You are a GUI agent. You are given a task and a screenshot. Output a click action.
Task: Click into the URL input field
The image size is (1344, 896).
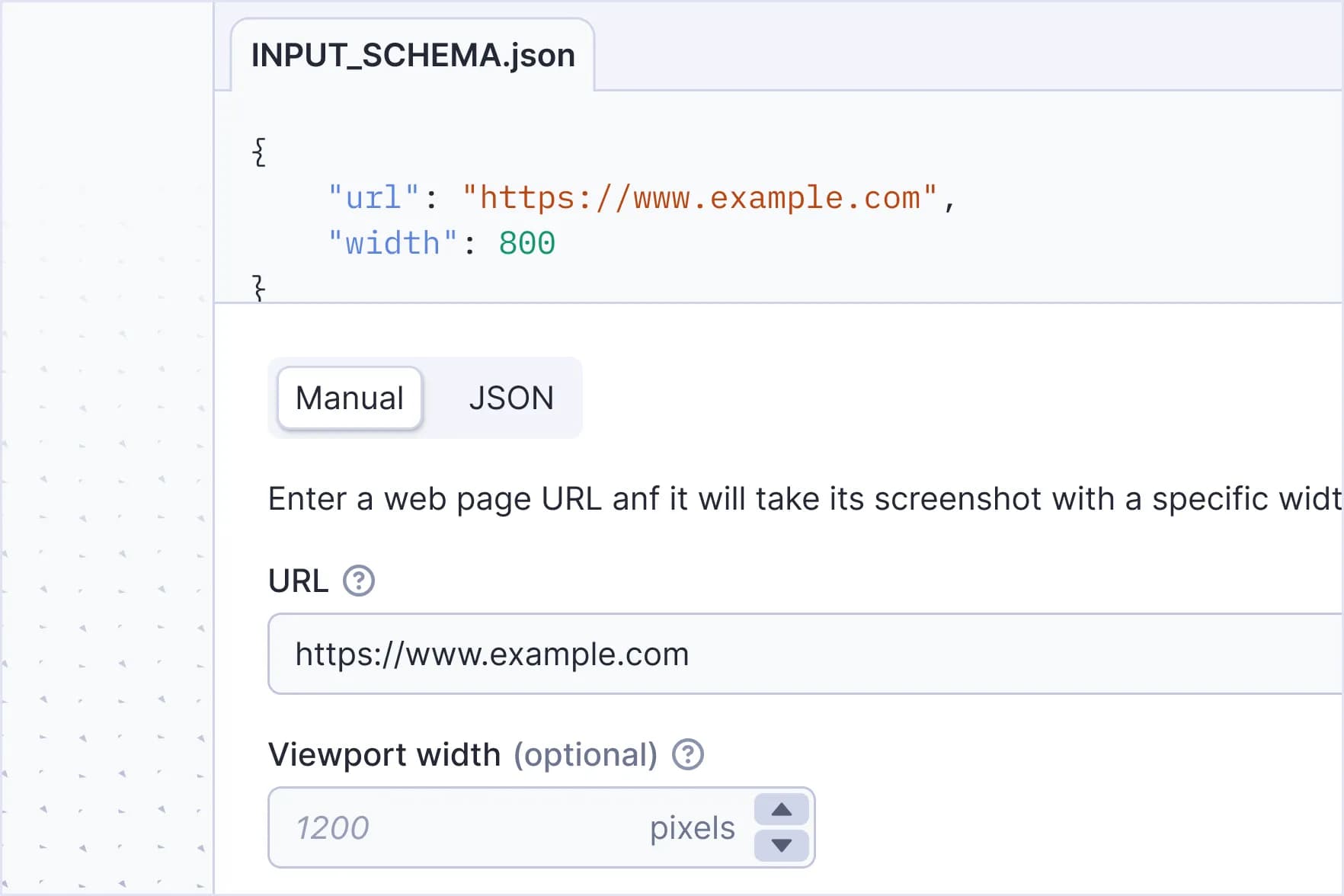tap(800, 654)
